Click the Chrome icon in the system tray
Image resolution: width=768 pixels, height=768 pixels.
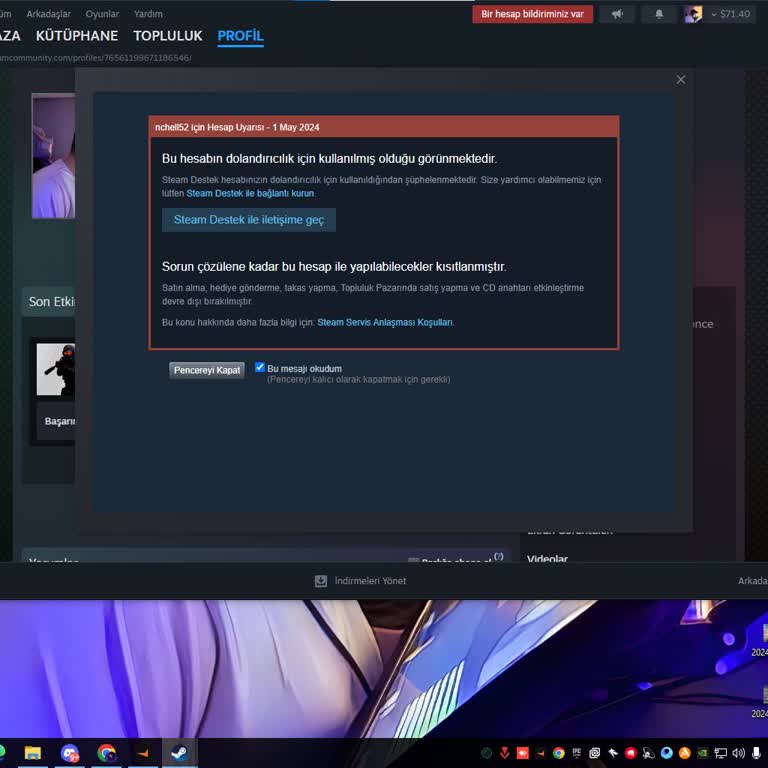pyautogui.click(x=558, y=753)
